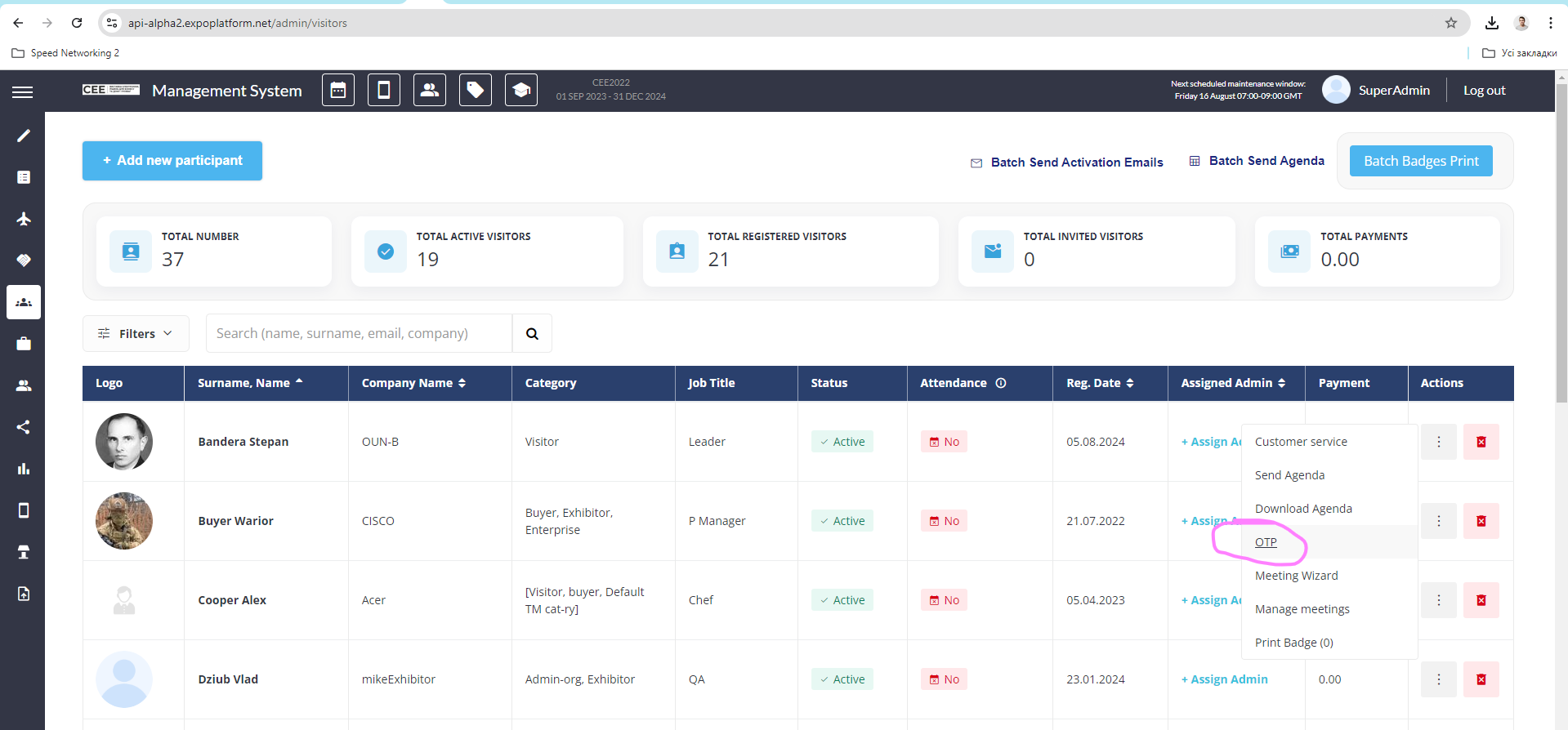Delete Bandera Stepan with red button
This screenshot has height=730, width=1568.
(1481, 442)
